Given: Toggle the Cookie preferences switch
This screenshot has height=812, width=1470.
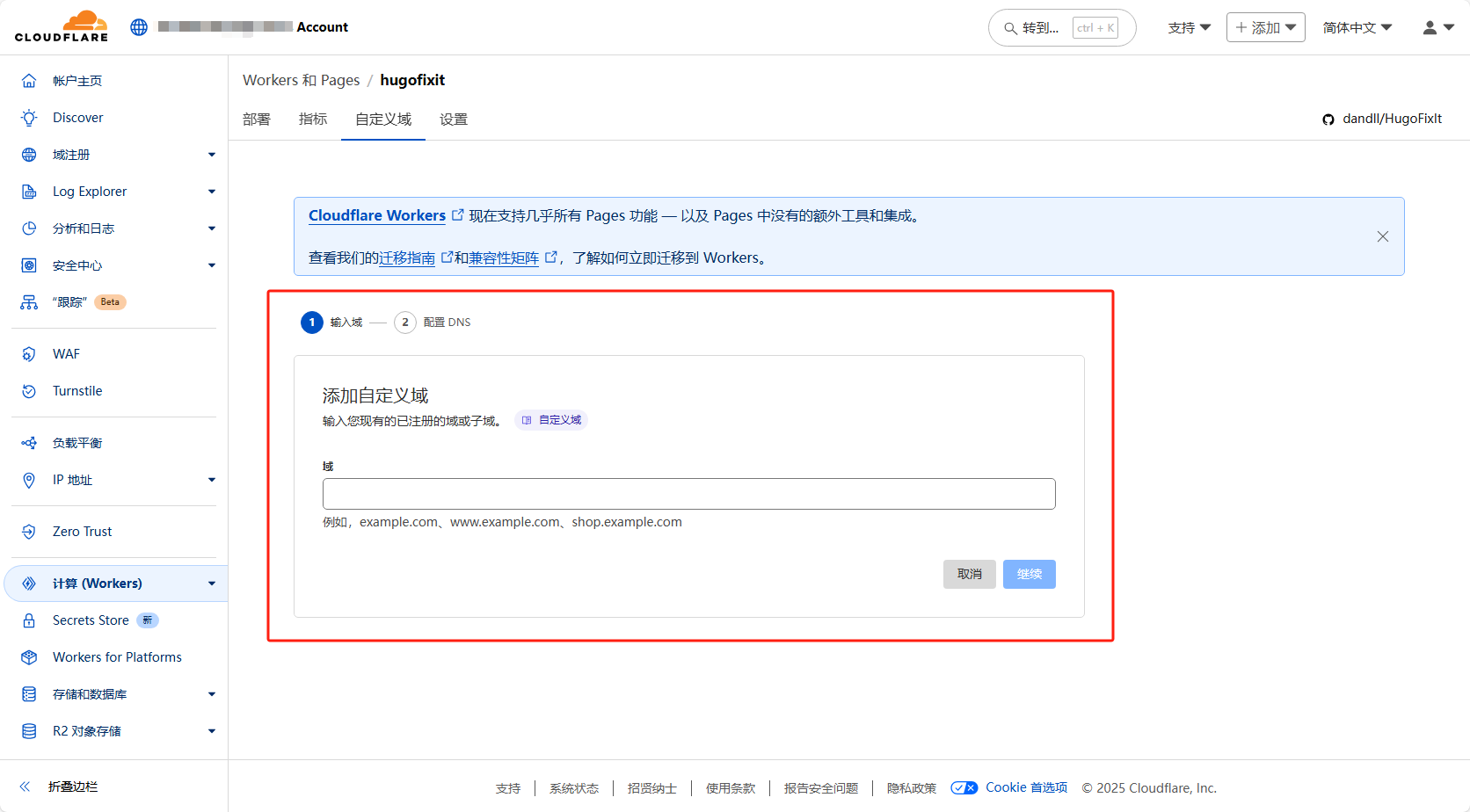Looking at the screenshot, I should [x=964, y=788].
